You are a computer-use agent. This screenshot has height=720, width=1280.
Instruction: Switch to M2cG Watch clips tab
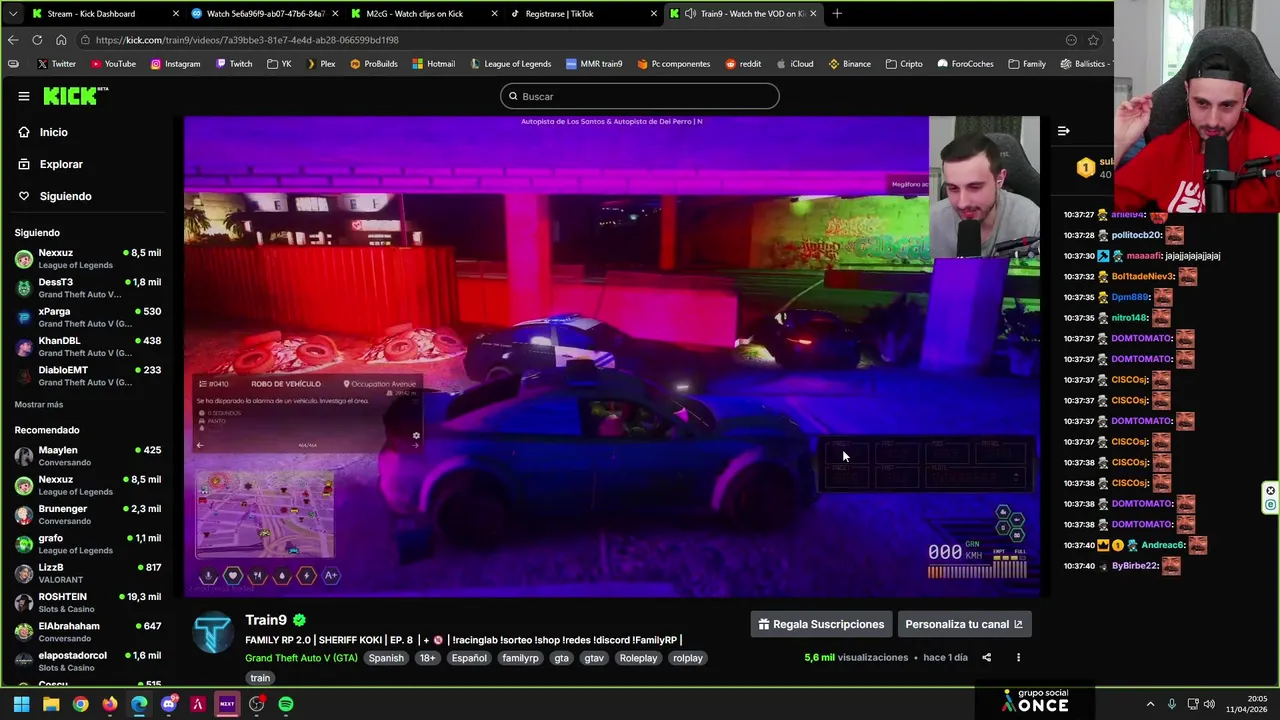click(x=424, y=14)
